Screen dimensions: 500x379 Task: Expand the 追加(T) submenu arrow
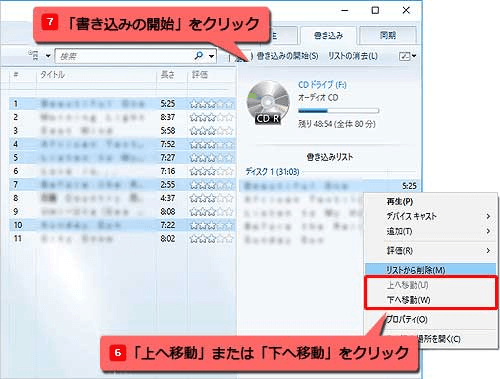(x=488, y=231)
